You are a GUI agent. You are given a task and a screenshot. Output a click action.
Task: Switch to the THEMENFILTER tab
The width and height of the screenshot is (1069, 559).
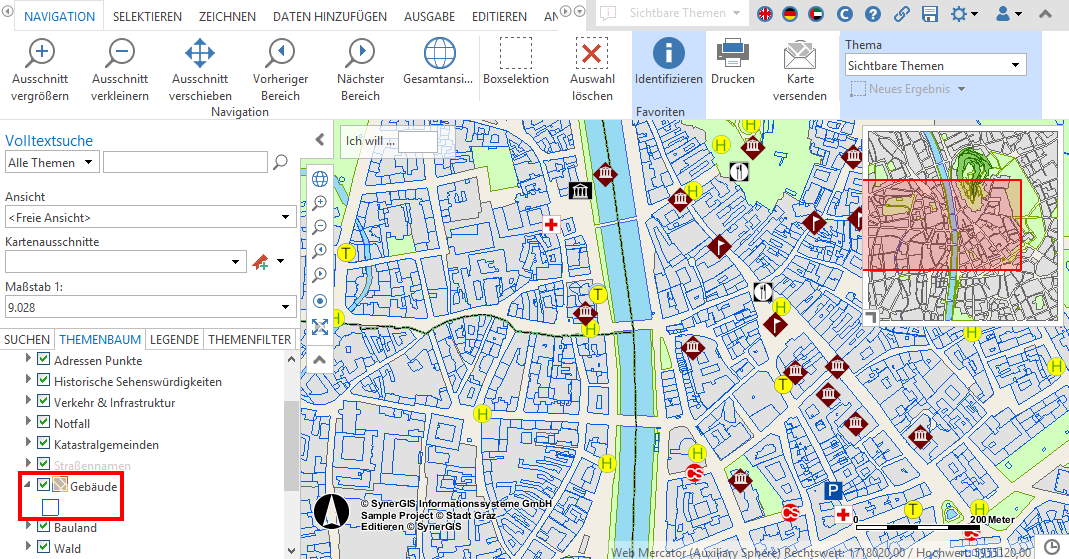pyautogui.click(x=250, y=339)
